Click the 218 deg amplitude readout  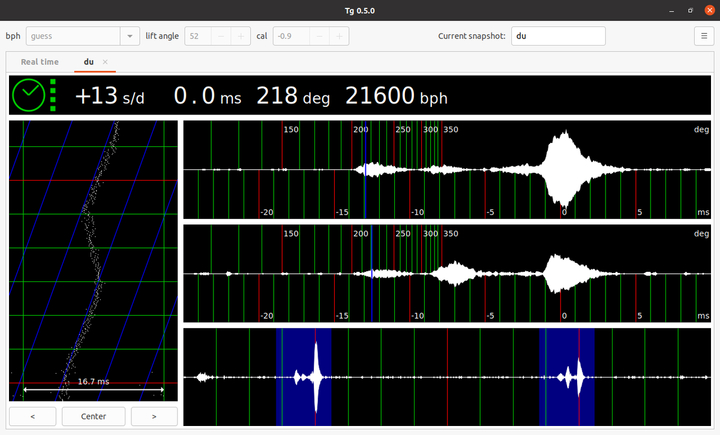coord(293,96)
